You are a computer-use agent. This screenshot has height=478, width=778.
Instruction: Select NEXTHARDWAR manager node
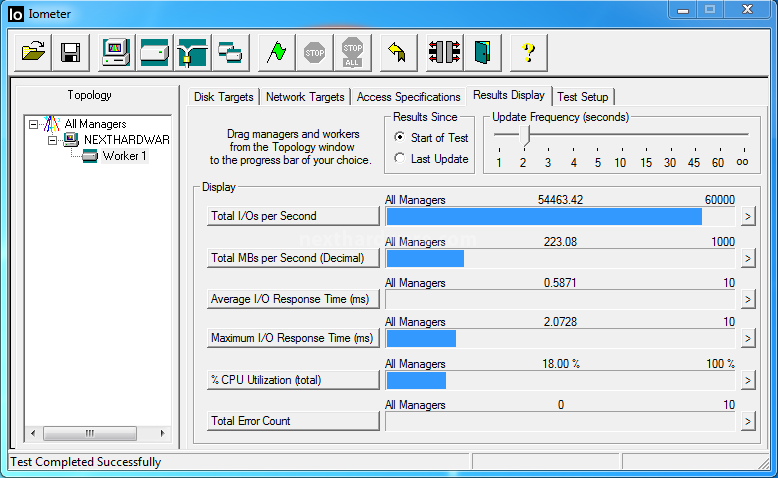pos(127,140)
